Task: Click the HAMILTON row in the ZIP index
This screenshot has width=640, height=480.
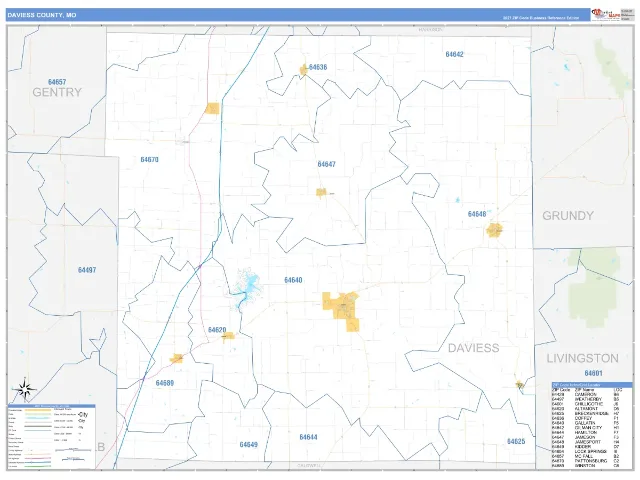Action: pos(586,432)
